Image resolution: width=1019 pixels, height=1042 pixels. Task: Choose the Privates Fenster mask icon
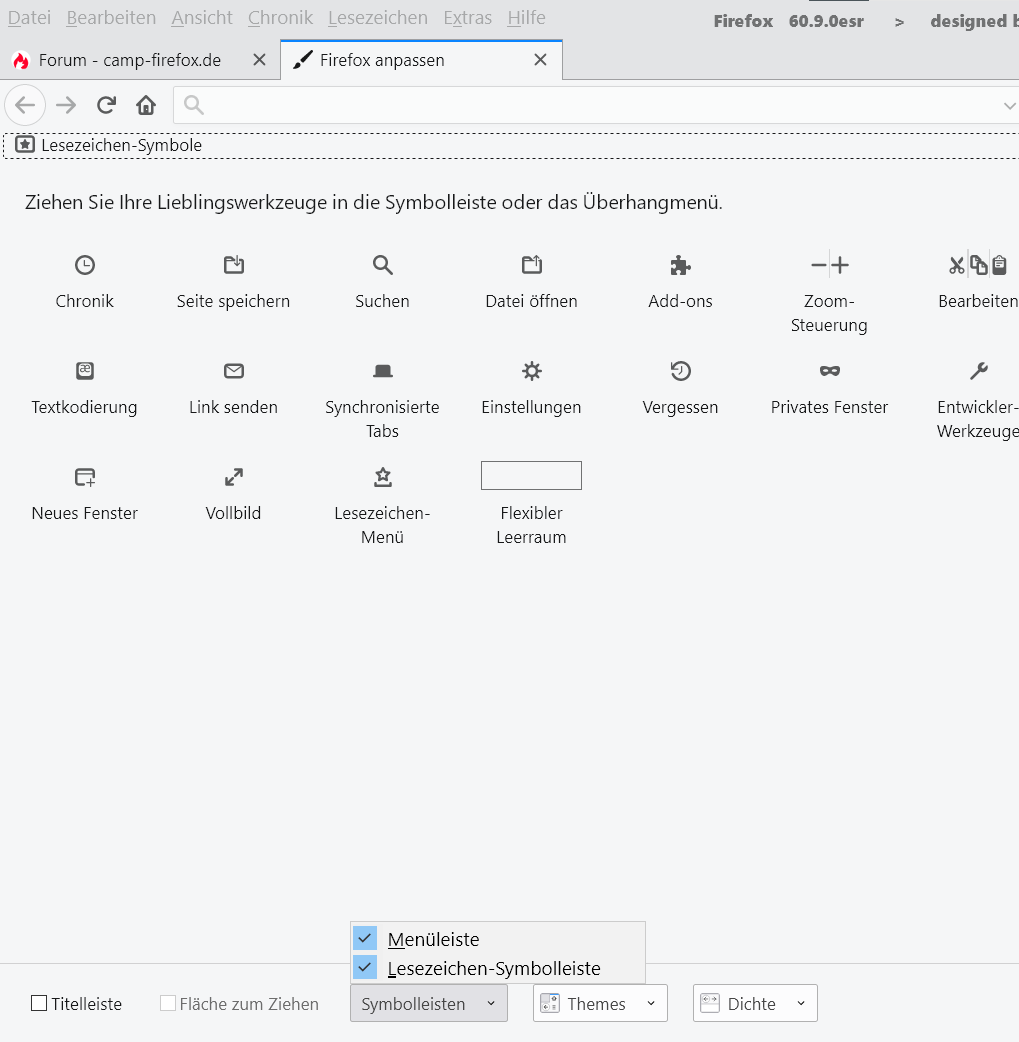coord(829,371)
